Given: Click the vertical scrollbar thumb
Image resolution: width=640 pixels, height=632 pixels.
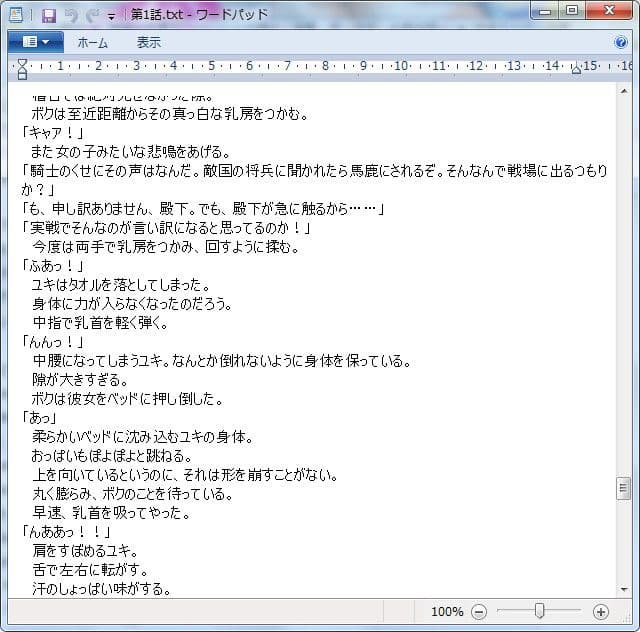Looking at the screenshot, I should click(x=624, y=488).
